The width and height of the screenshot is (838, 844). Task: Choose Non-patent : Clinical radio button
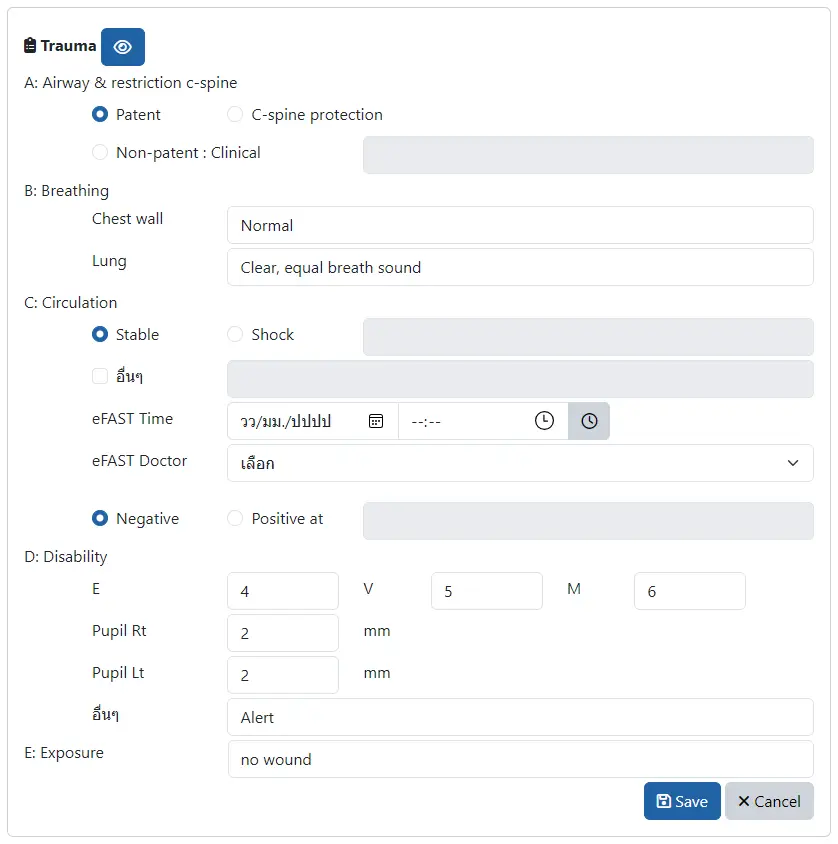(100, 153)
